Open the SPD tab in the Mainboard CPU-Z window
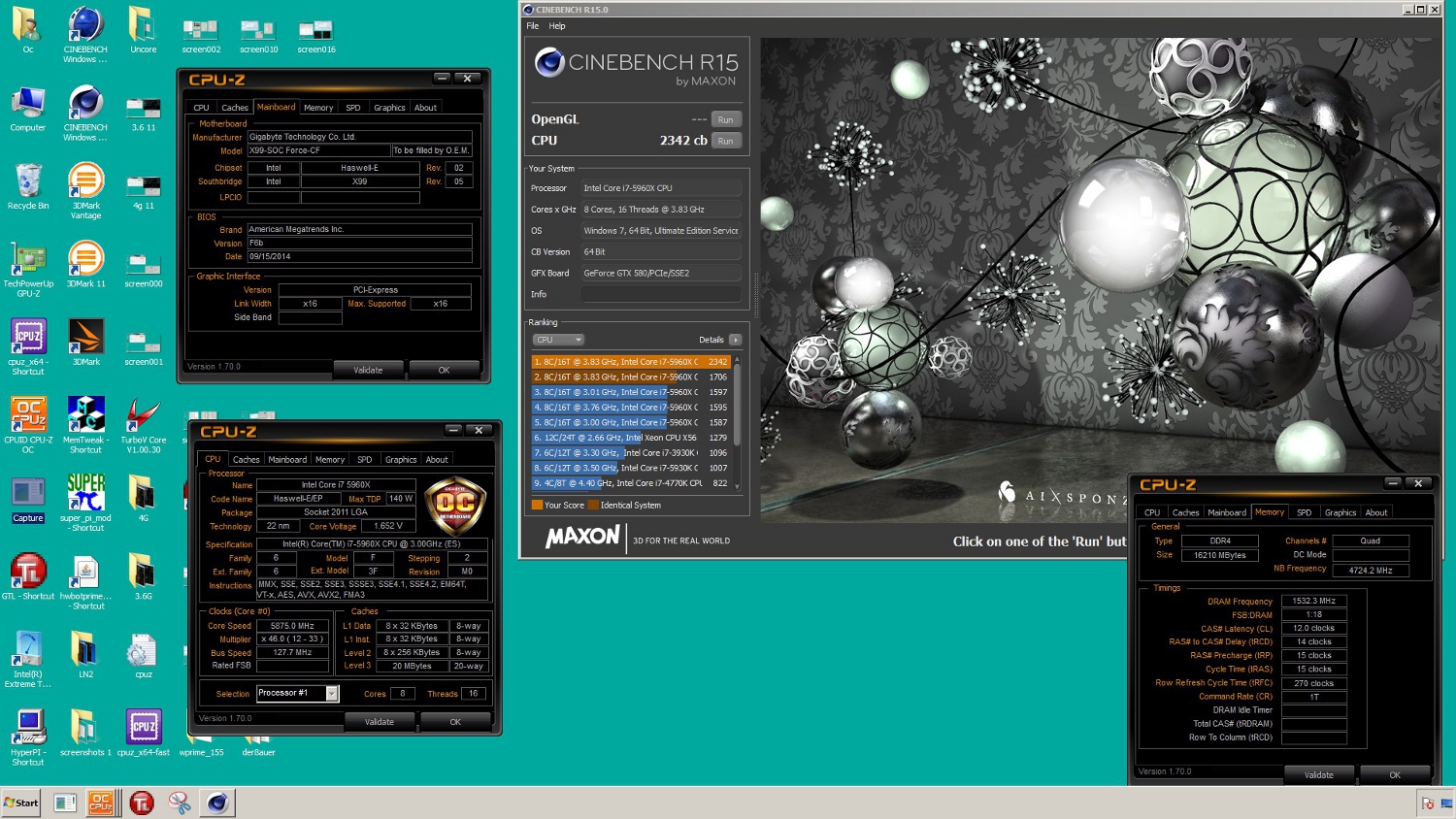The image size is (1456, 819). coord(353,108)
